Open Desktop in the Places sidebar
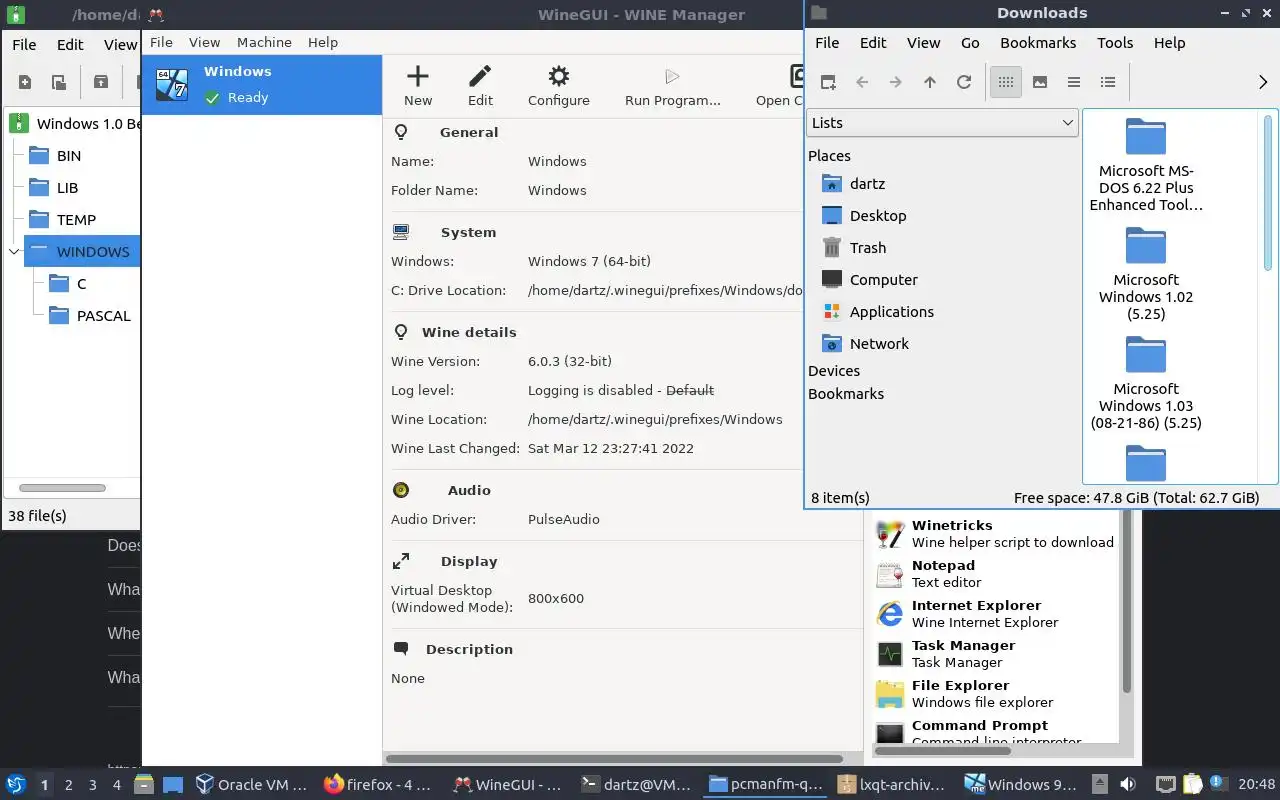Image resolution: width=1280 pixels, height=800 pixels. [878, 215]
